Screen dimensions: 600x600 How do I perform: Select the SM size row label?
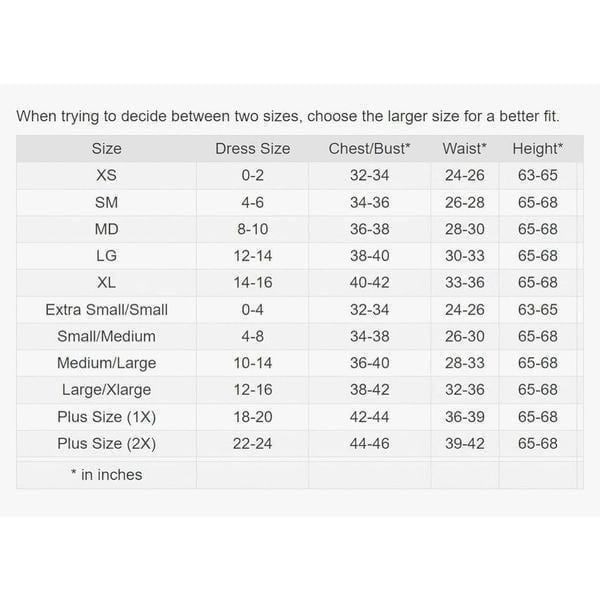(106, 202)
